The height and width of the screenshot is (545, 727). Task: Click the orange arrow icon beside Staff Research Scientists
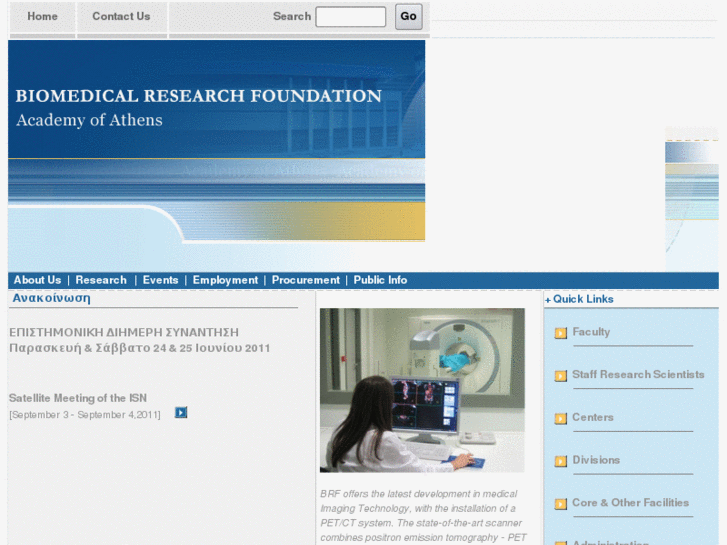[561, 376]
